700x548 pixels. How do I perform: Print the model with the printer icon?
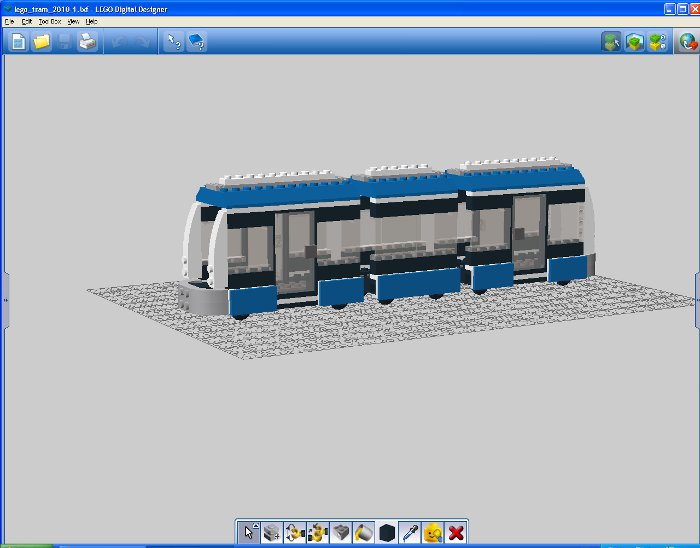pos(88,42)
